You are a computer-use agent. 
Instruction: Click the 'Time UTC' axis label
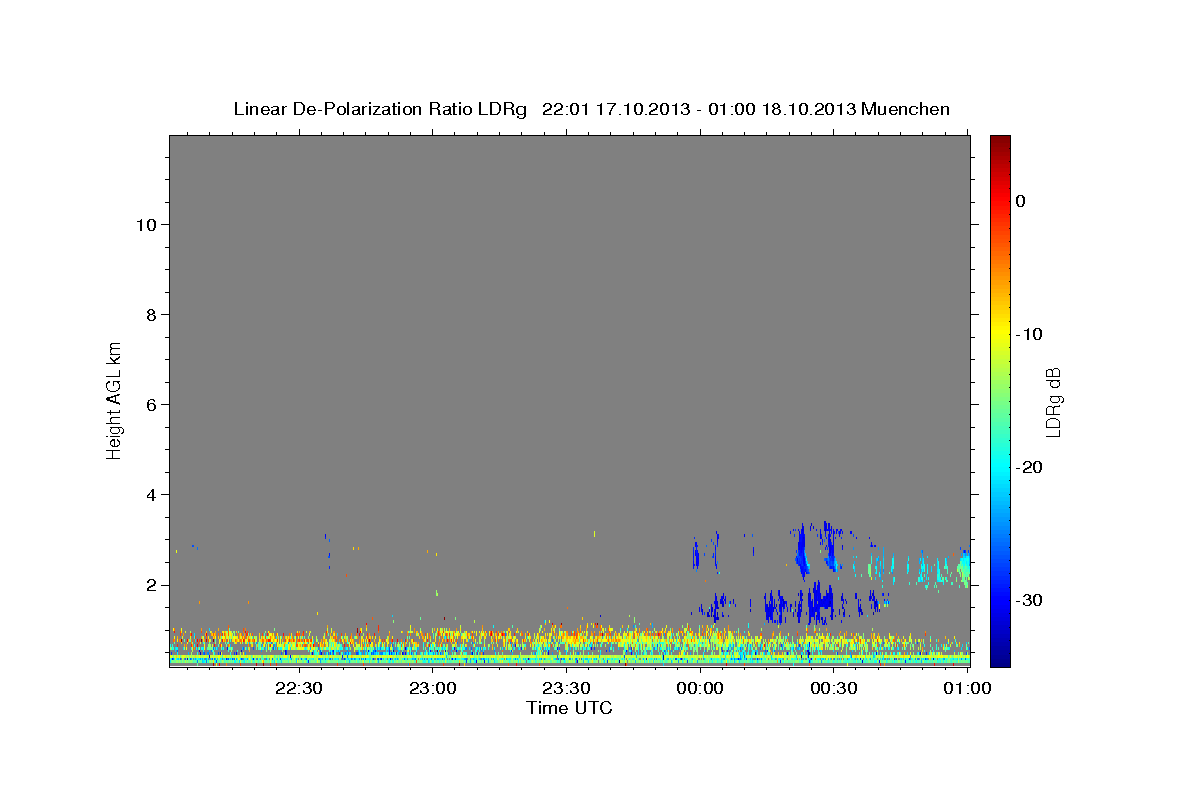[569, 708]
